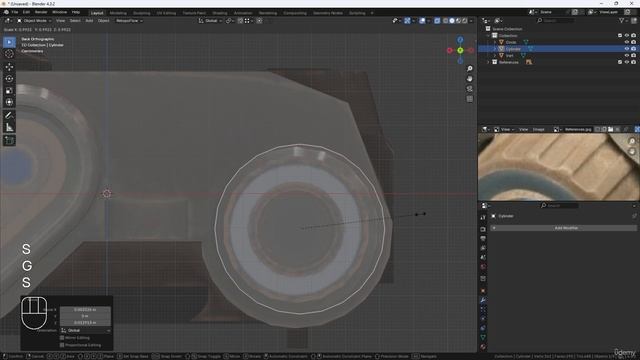Image resolution: width=640 pixels, height=360 pixels.
Task: Select the Measure tool
Action: click(9, 127)
